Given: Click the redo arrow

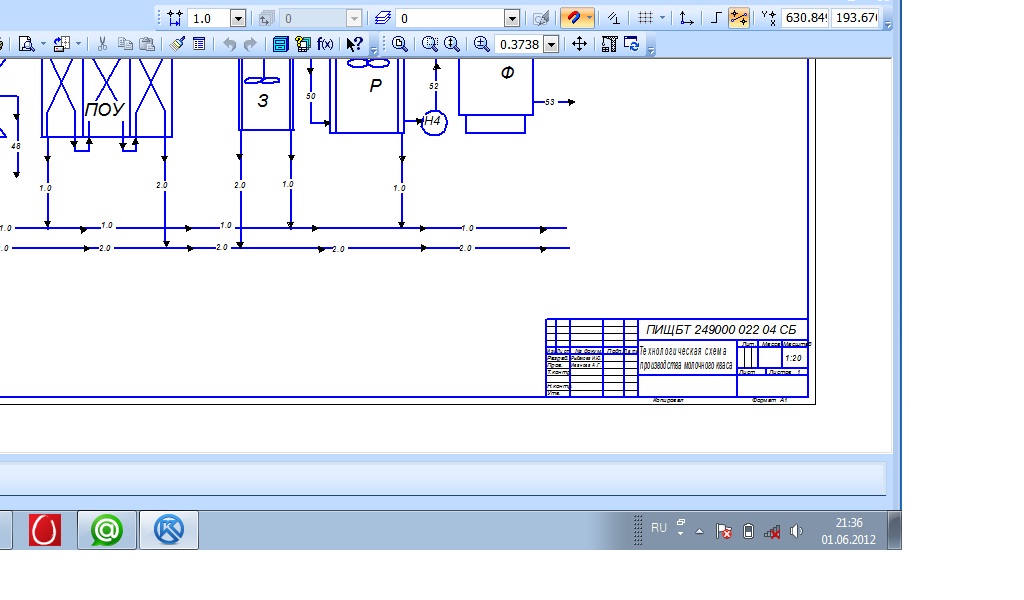Looking at the screenshot, I should 250,44.
